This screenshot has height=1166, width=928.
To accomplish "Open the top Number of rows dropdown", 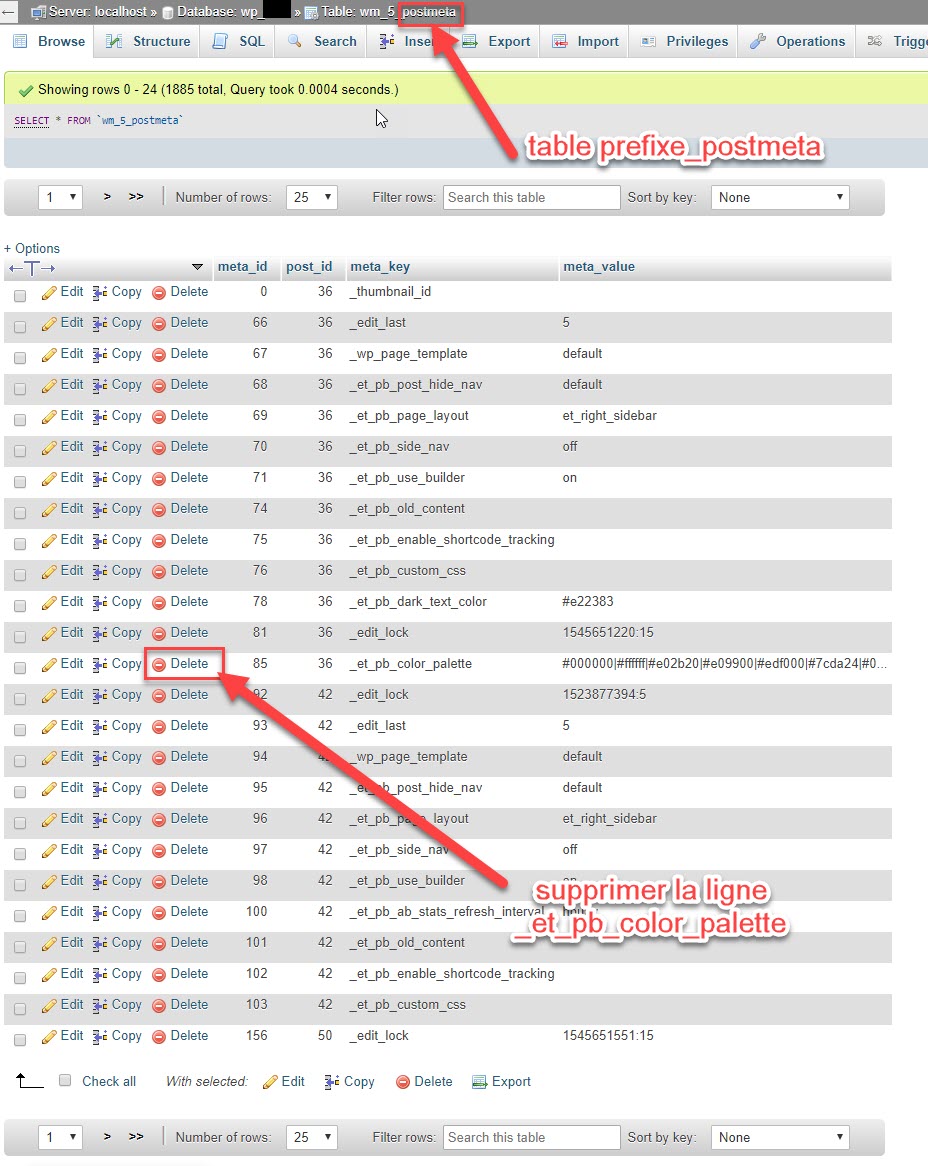I will pos(311,197).
